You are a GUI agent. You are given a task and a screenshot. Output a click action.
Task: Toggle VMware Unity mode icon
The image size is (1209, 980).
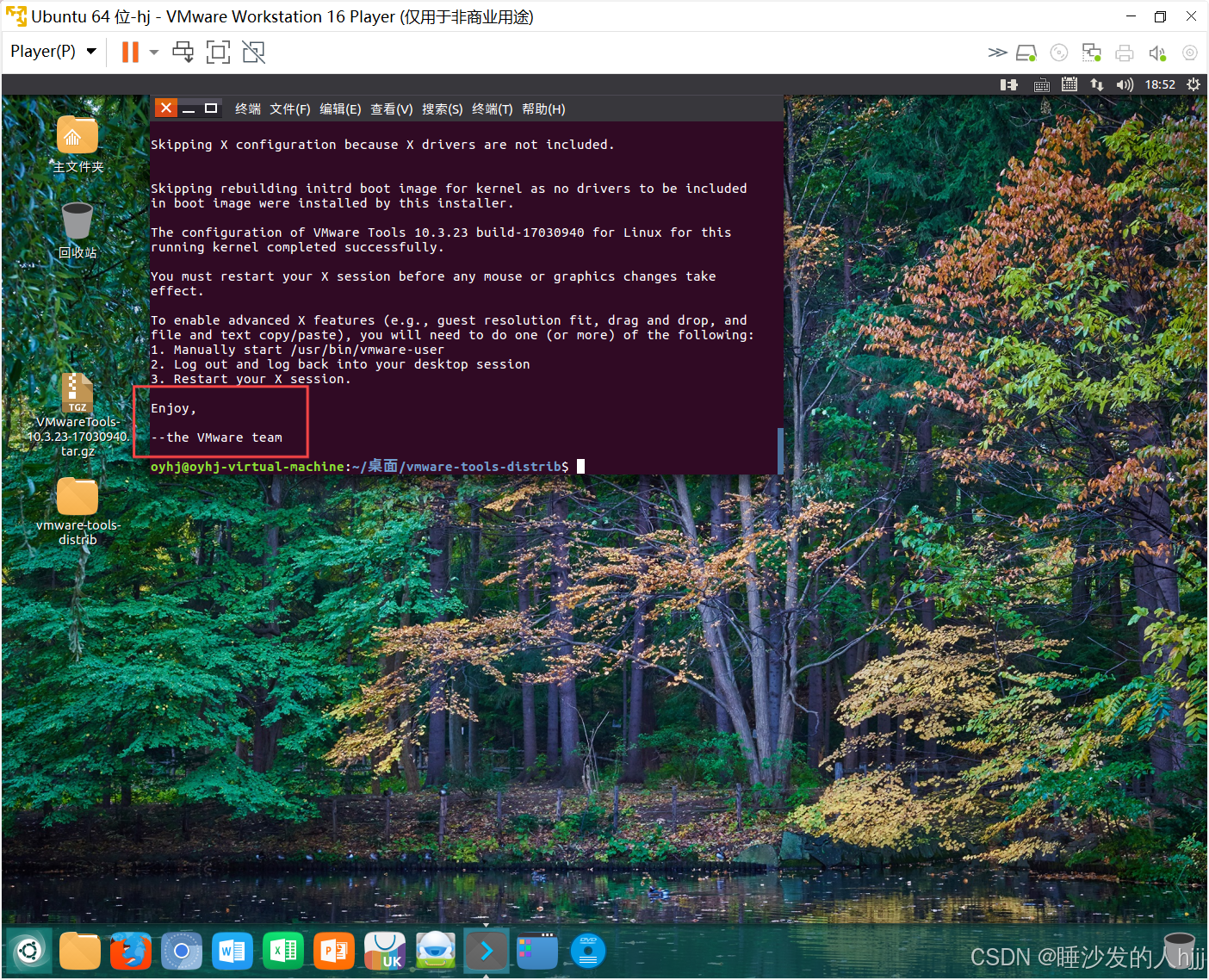[x=254, y=53]
